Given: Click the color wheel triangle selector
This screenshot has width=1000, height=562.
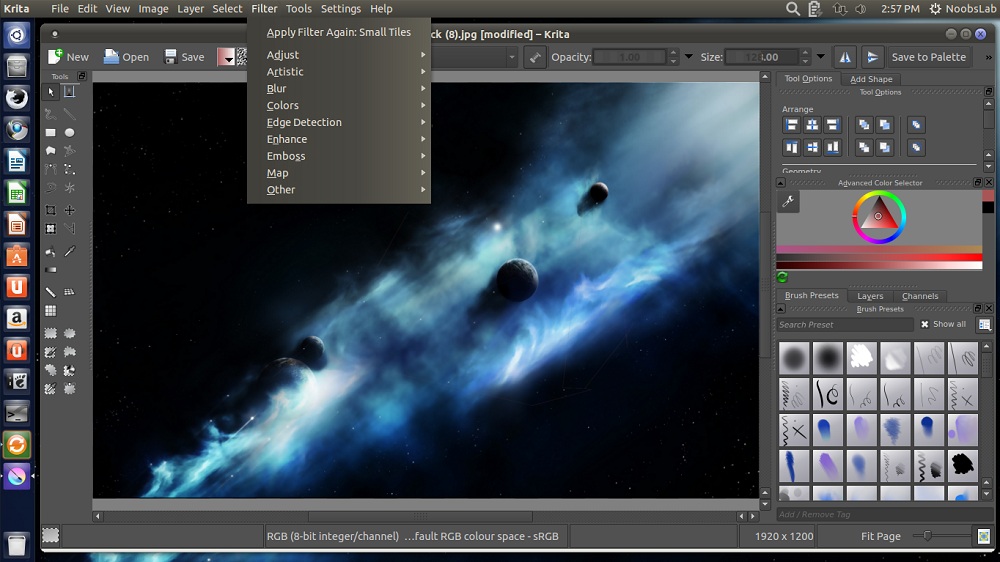Looking at the screenshot, I should coord(879,215).
